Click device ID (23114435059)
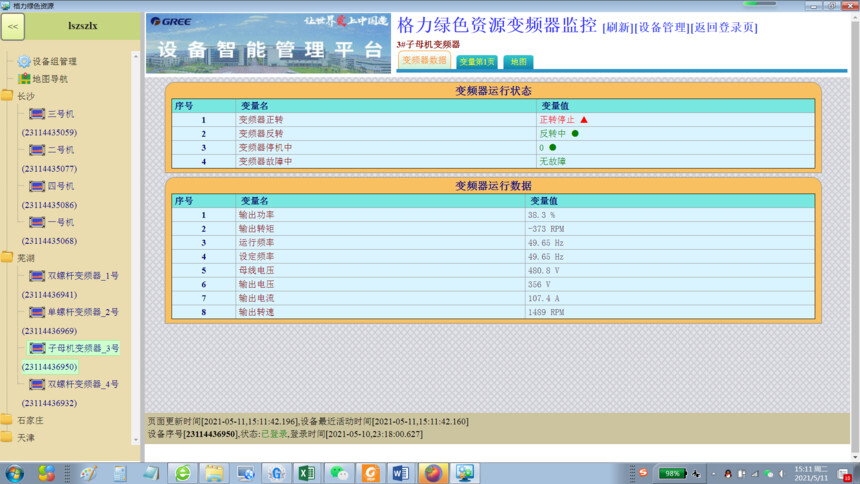 (x=49, y=132)
